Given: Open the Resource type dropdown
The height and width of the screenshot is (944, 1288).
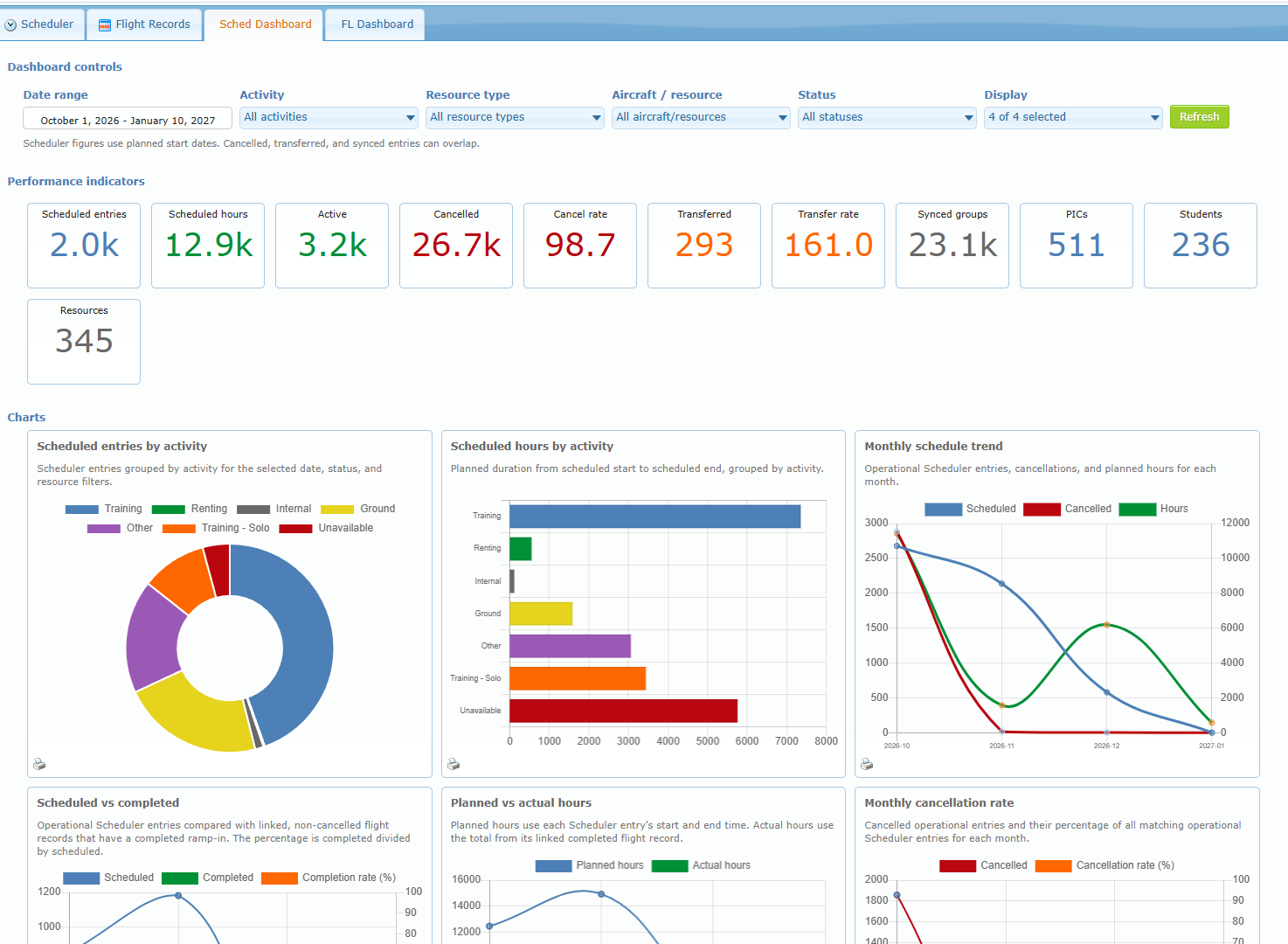Looking at the screenshot, I should click(x=516, y=117).
